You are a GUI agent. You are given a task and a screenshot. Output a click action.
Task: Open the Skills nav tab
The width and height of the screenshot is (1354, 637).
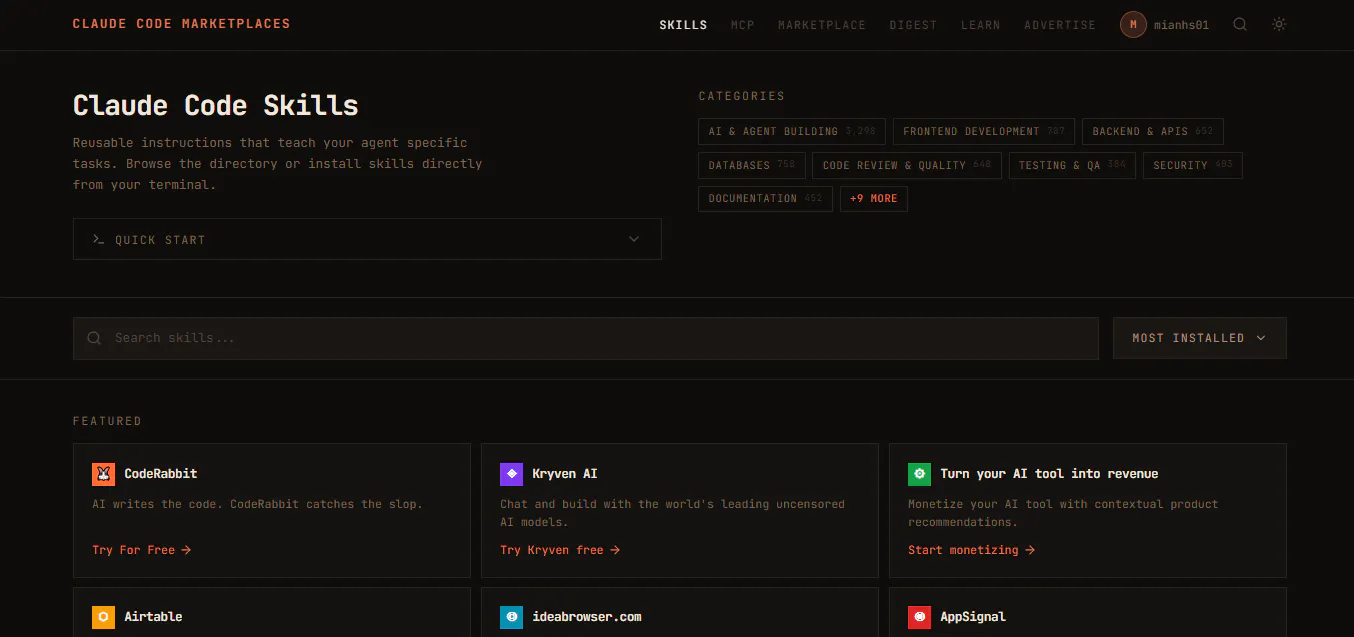tap(683, 25)
